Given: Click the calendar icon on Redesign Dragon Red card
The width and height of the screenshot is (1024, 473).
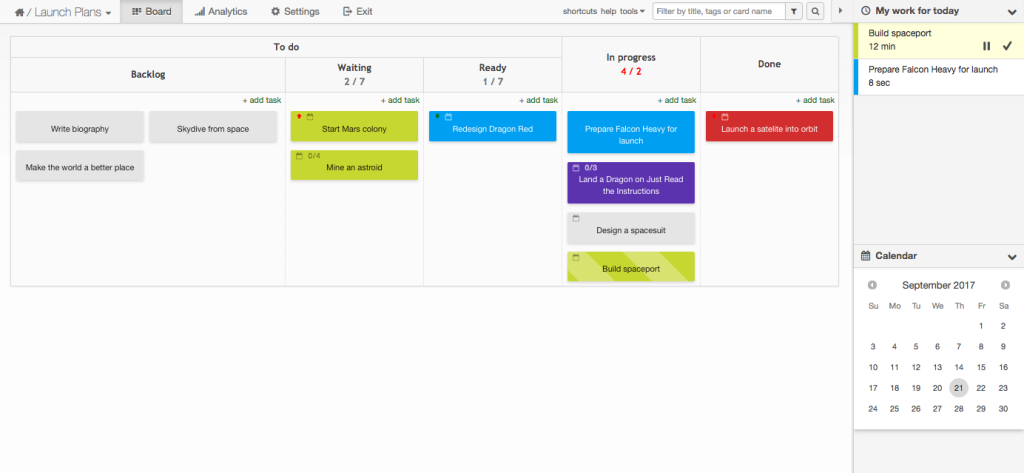Looking at the screenshot, I should click(x=449, y=116).
